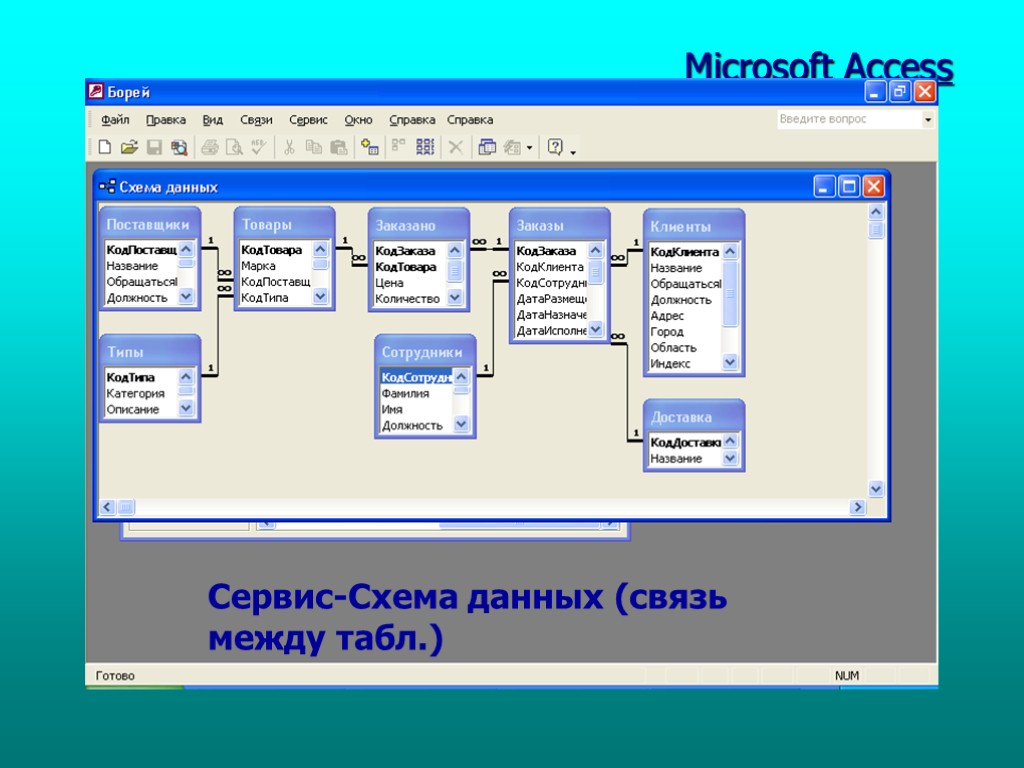Maximize the Схема данных window
Image resolution: width=1024 pixels, height=768 pixels.
(x=849, y=187)
